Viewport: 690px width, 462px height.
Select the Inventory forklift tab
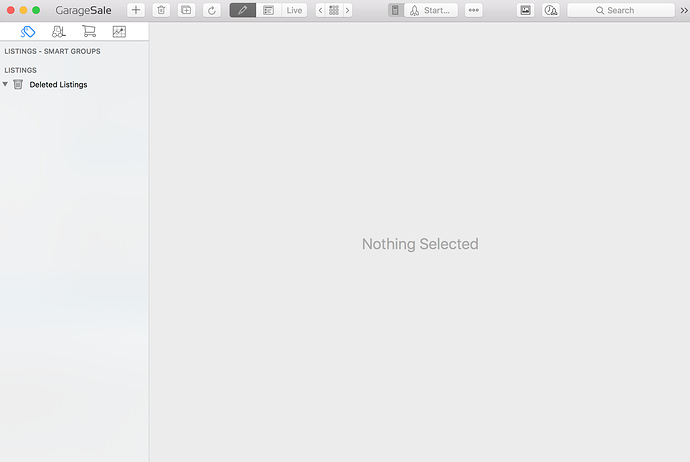[x=59, y=32]
